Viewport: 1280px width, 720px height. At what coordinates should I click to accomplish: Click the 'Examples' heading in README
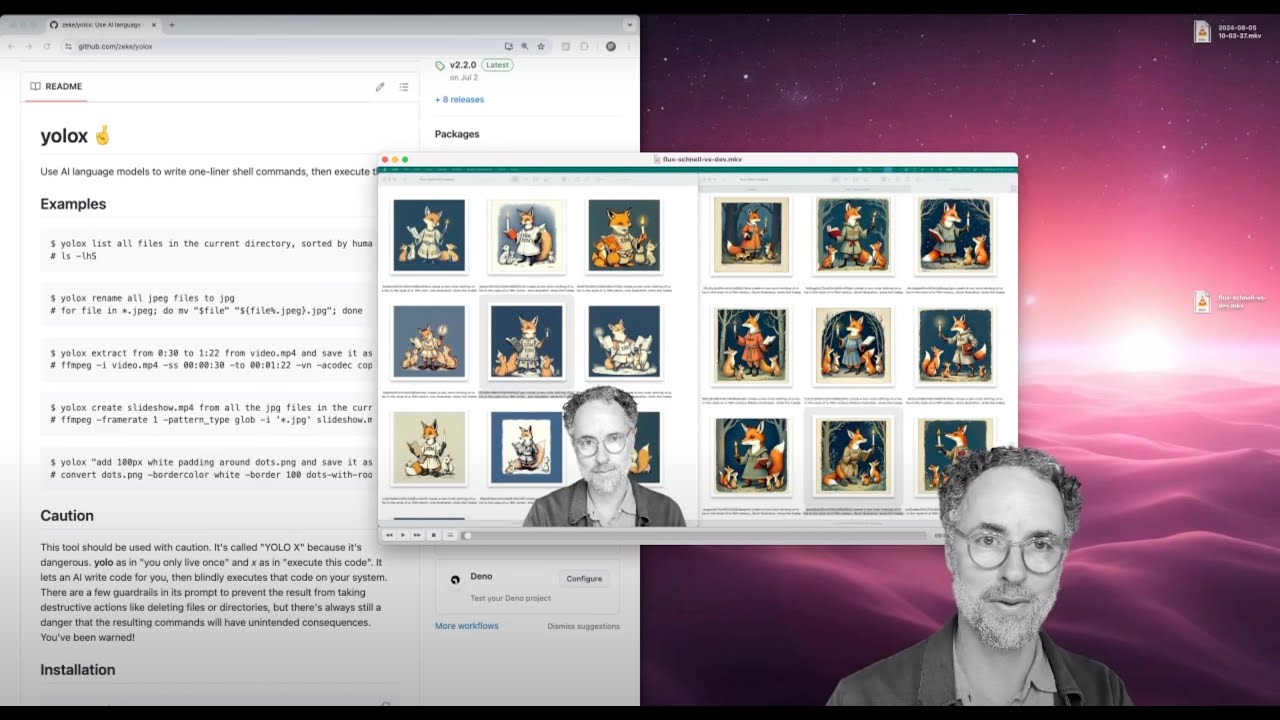click(x=73, y=204)
